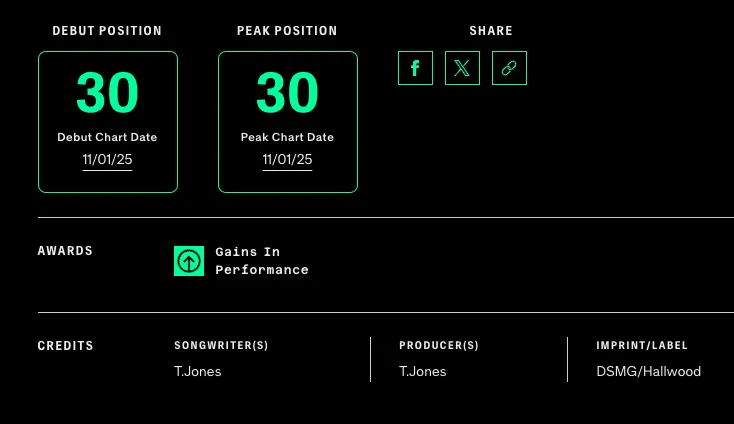
Task: Click the Credits section label
Action: (66, 346)
